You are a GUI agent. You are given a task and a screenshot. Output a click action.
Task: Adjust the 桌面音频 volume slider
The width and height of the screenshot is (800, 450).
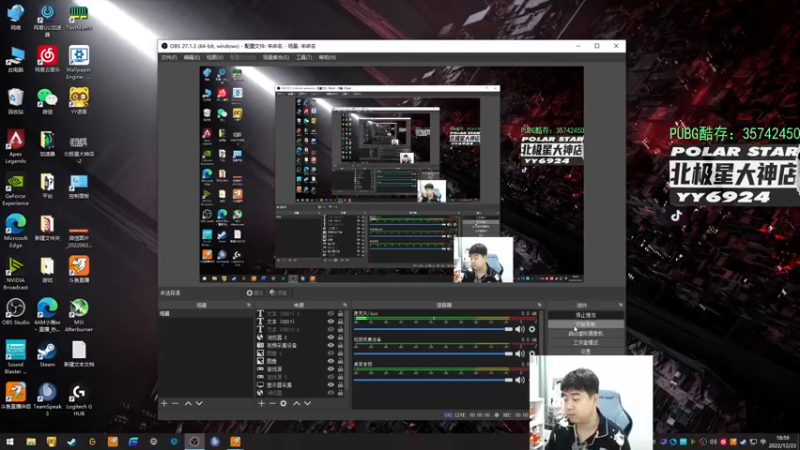(433, 380)
